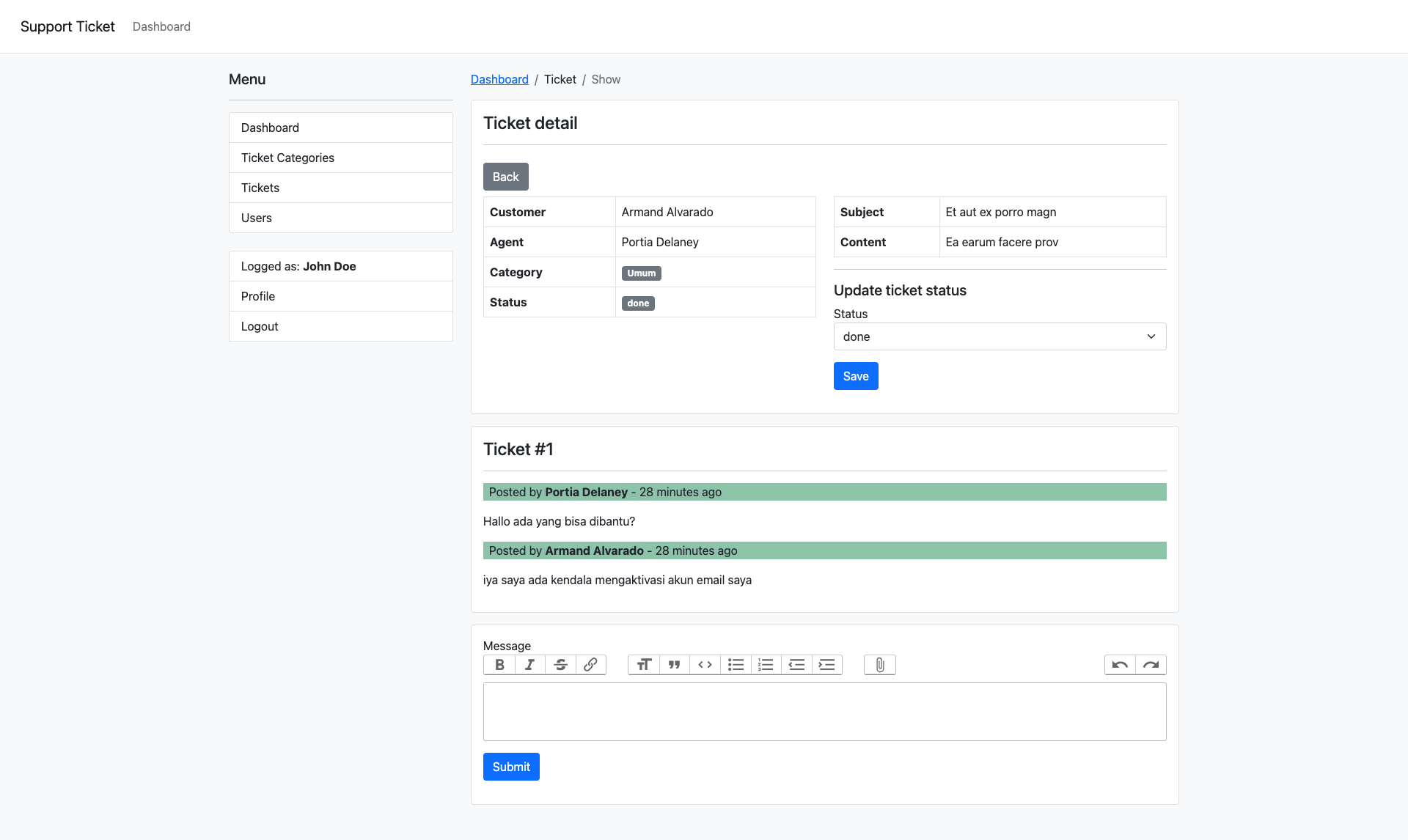This screenshot has width=1408, height=840.
Task: Toggle bold formatting in message editor
Action: pos(499,665)
